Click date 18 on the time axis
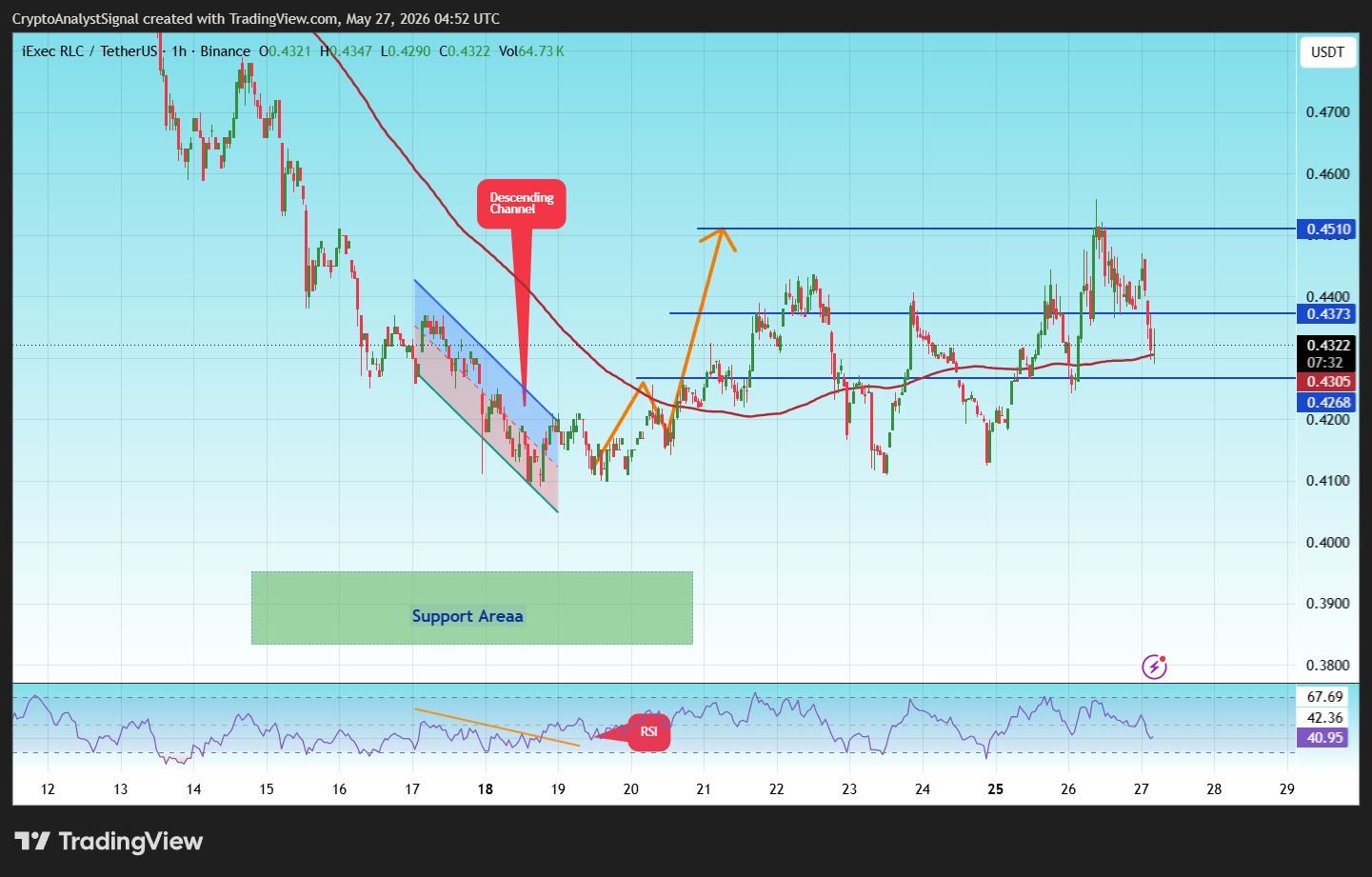Screen dimensions: 1372x877 click(485, 789)
